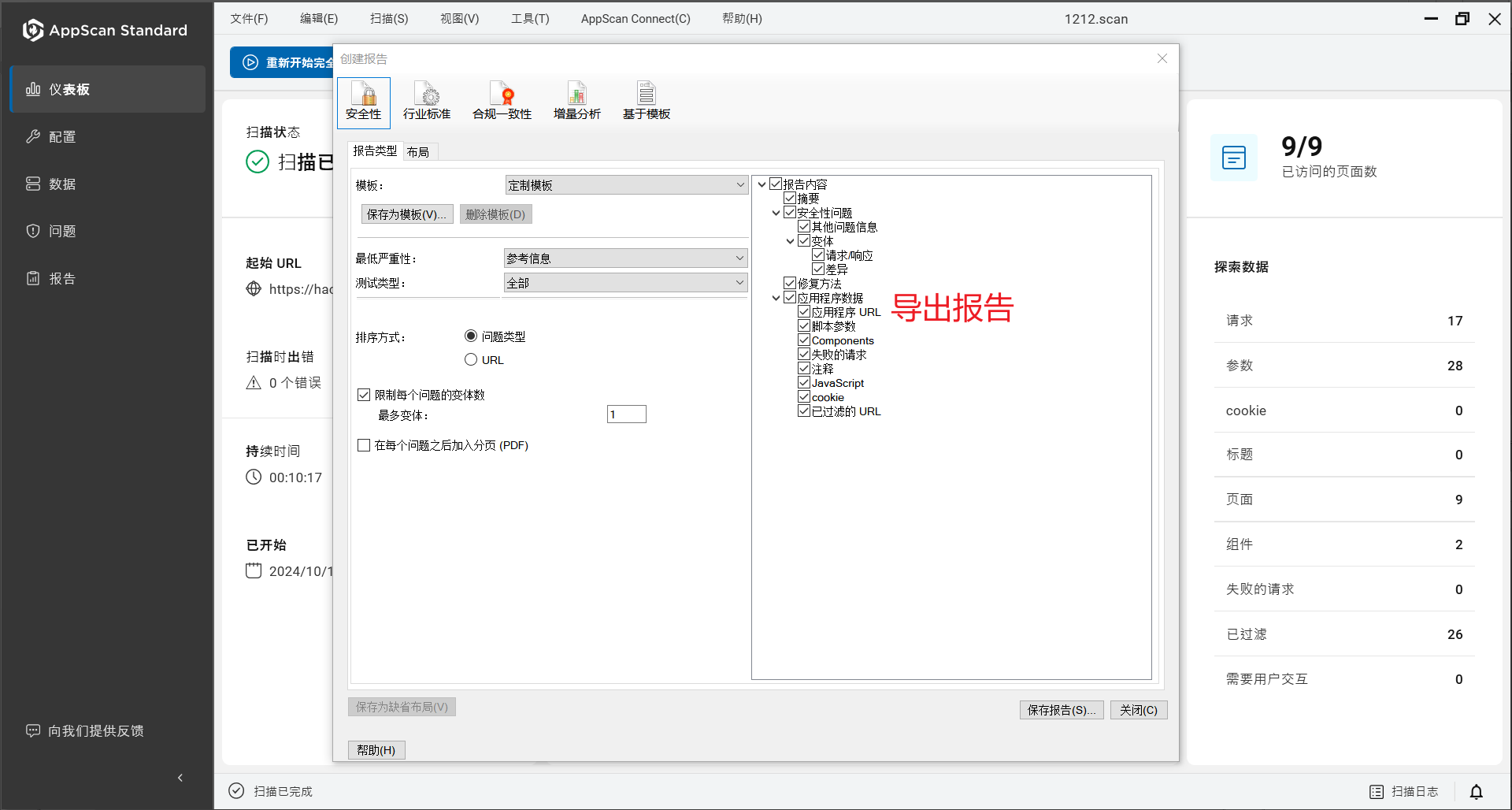Toggle the 修复方法 checkbox
1512x810 pixels.
coord(790,283)
